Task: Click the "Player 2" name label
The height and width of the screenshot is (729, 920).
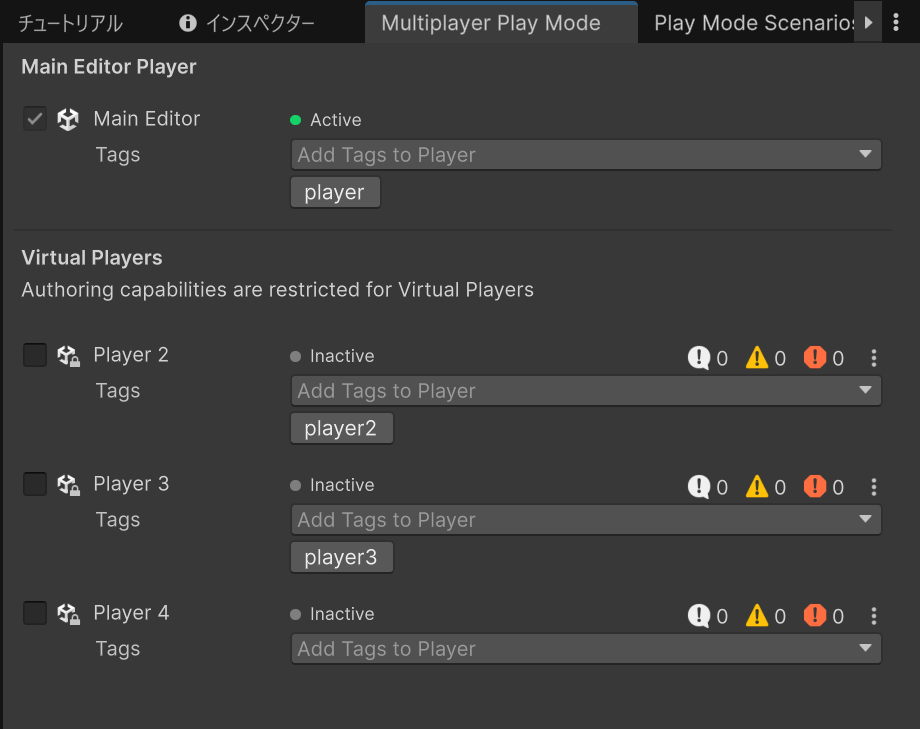Action: [131, 355]
